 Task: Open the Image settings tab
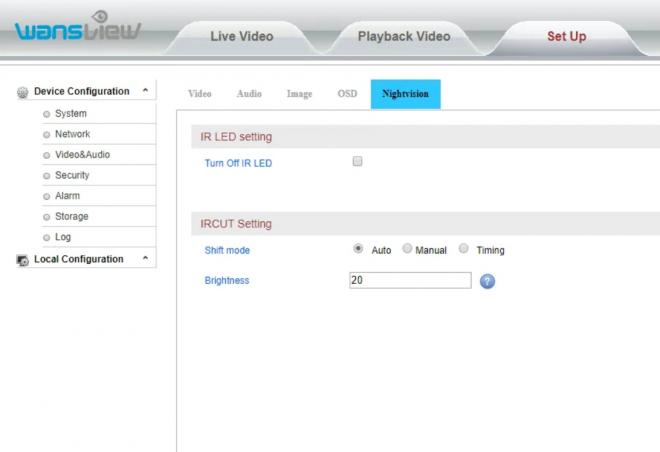[300, 94]
